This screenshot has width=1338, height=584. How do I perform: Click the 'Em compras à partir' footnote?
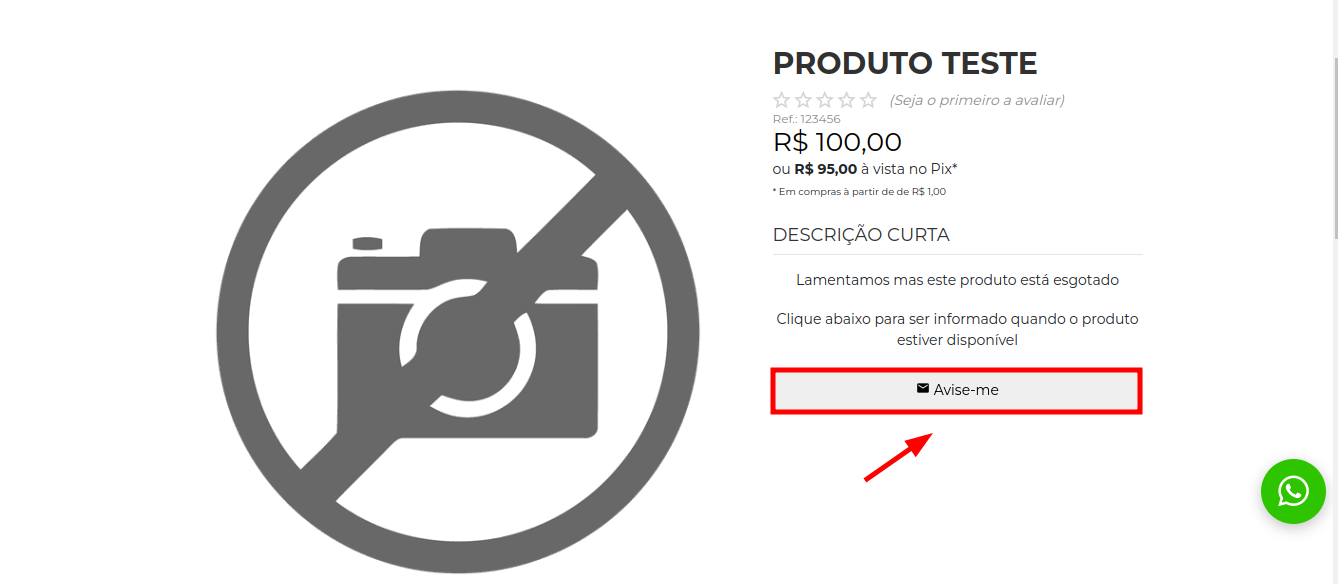pyautogui.click(x=859, y=192)
